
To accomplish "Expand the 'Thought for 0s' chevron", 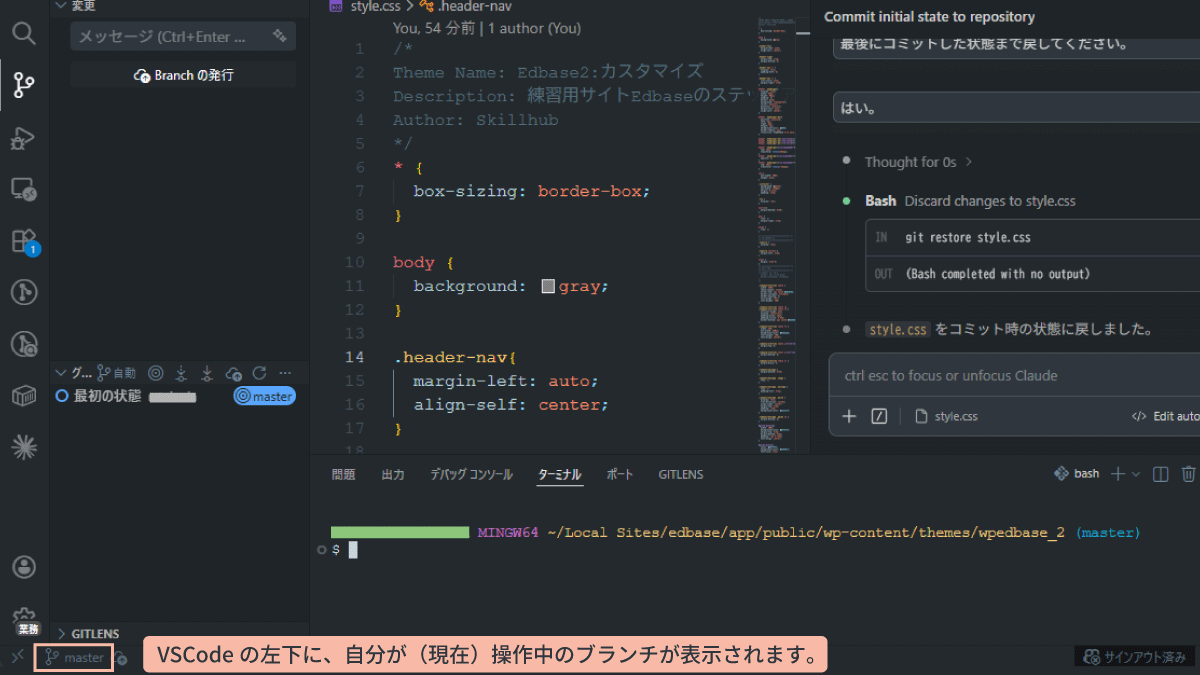I will [x=968, y=162].
